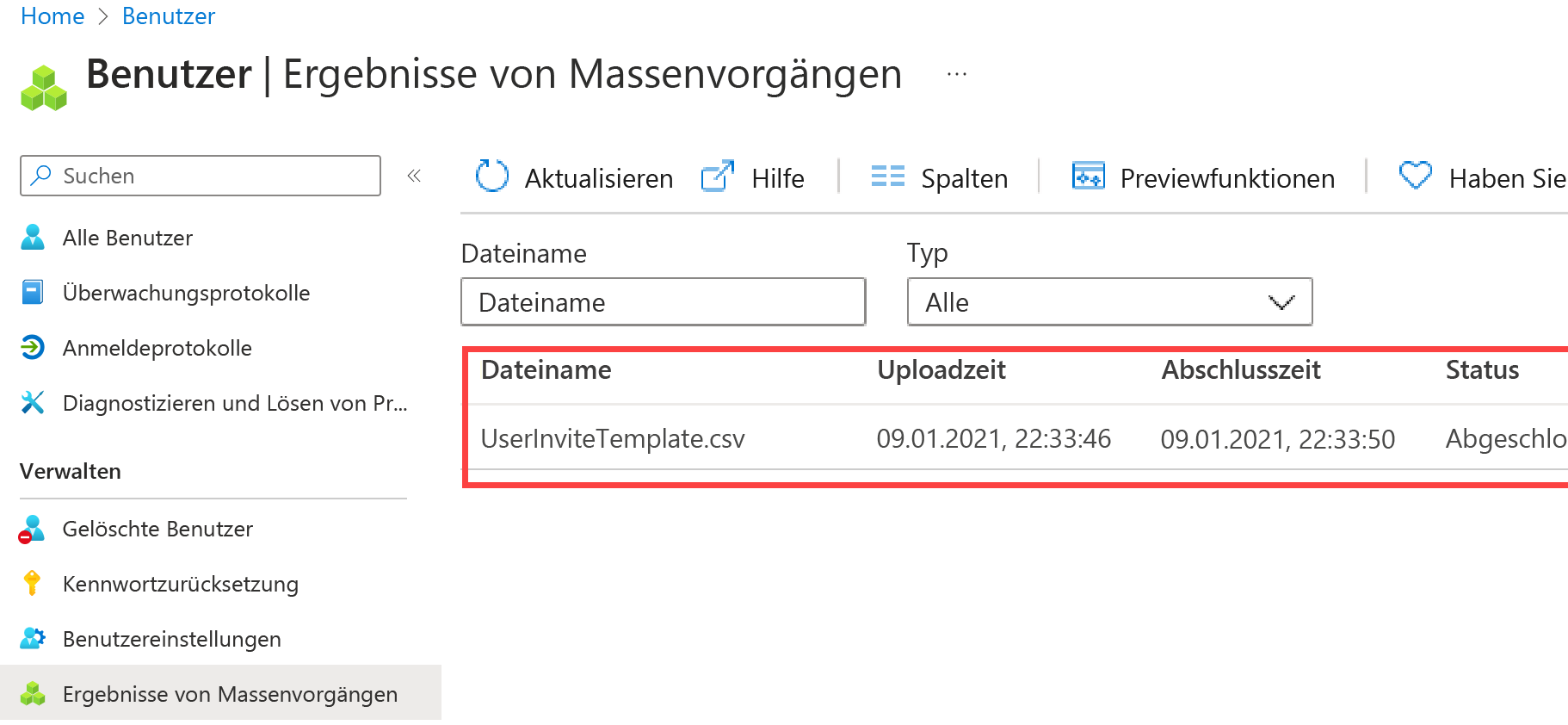
Task: Click the Alle Benutzer person icon
Action: pos(33,238)
